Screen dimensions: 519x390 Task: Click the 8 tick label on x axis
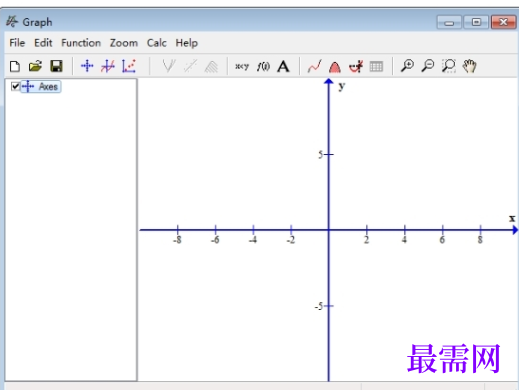(x=480, y=240)
